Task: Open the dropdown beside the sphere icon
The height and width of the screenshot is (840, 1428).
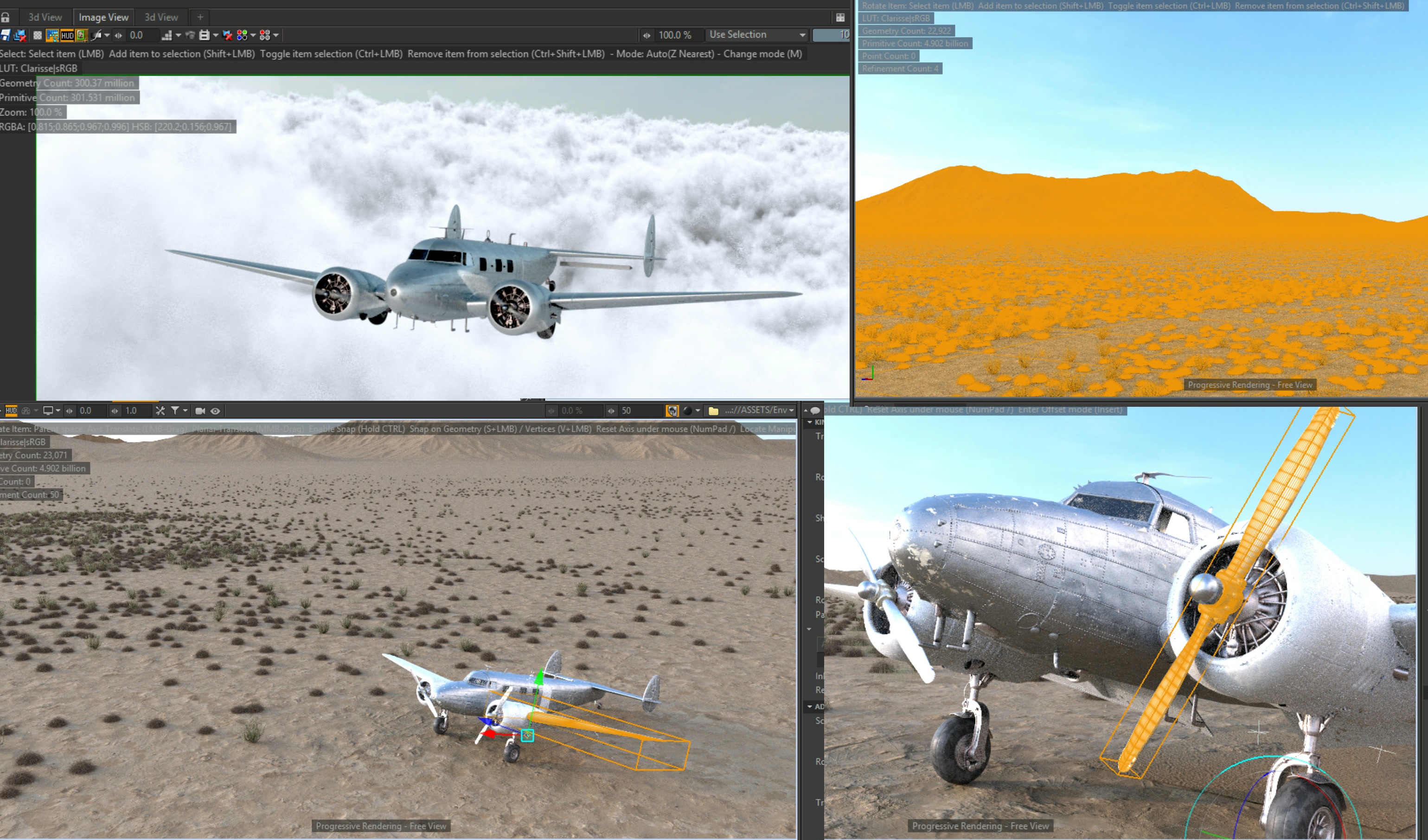Action: click(x=698, y=411)
